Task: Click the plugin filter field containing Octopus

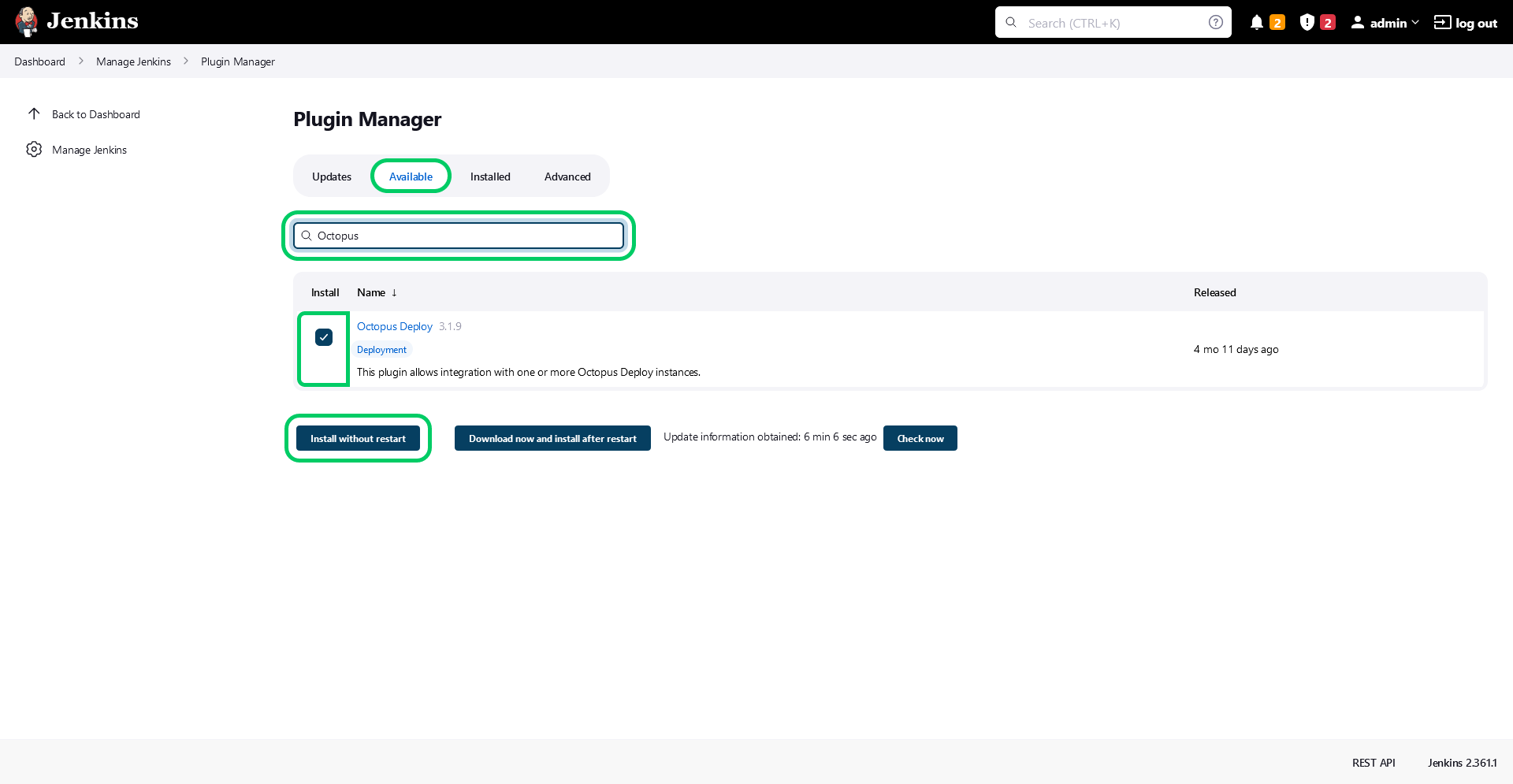Action: coord(459,236)
